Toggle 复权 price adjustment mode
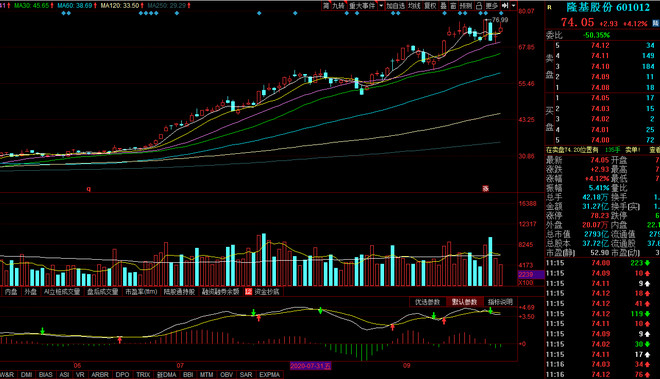This screenshot has width=660, height=379. pyautogui.click(x=430, y=5)
